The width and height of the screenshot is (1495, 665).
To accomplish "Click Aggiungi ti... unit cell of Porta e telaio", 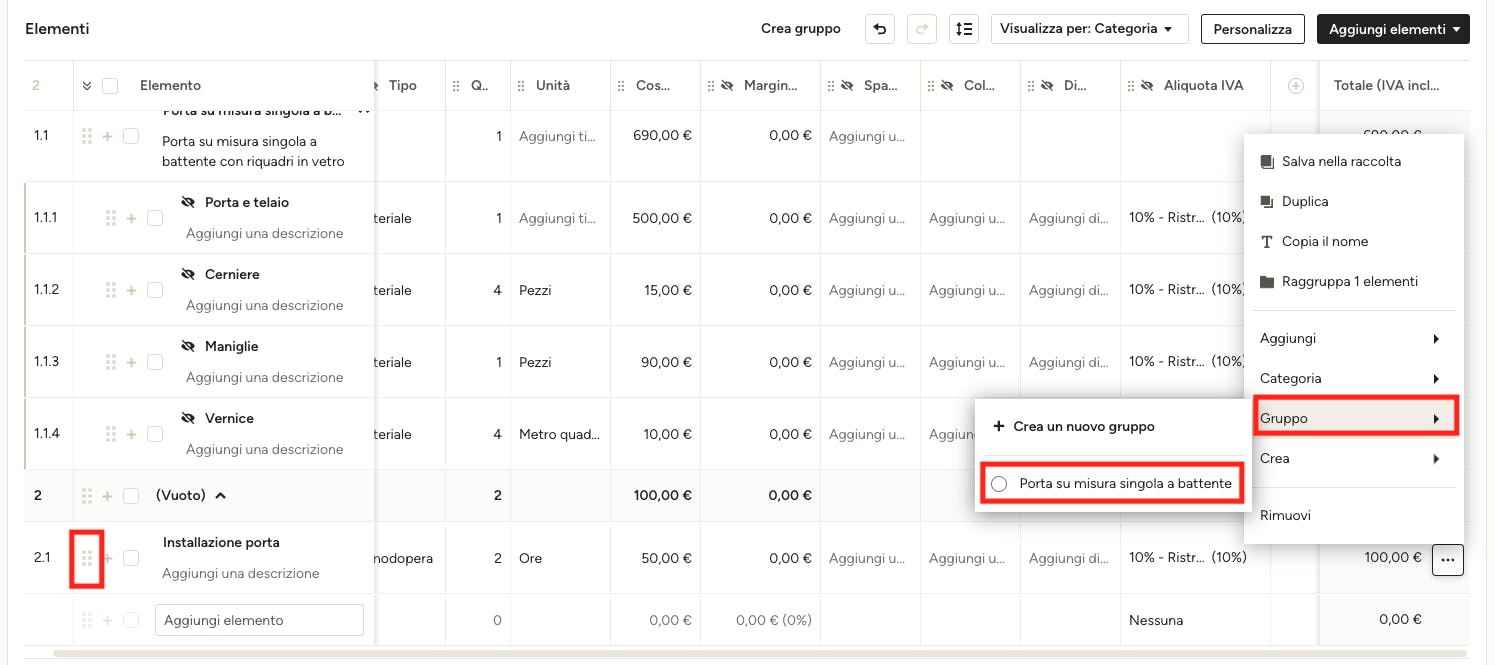I will pyautogui.click(x=560, y=218).
